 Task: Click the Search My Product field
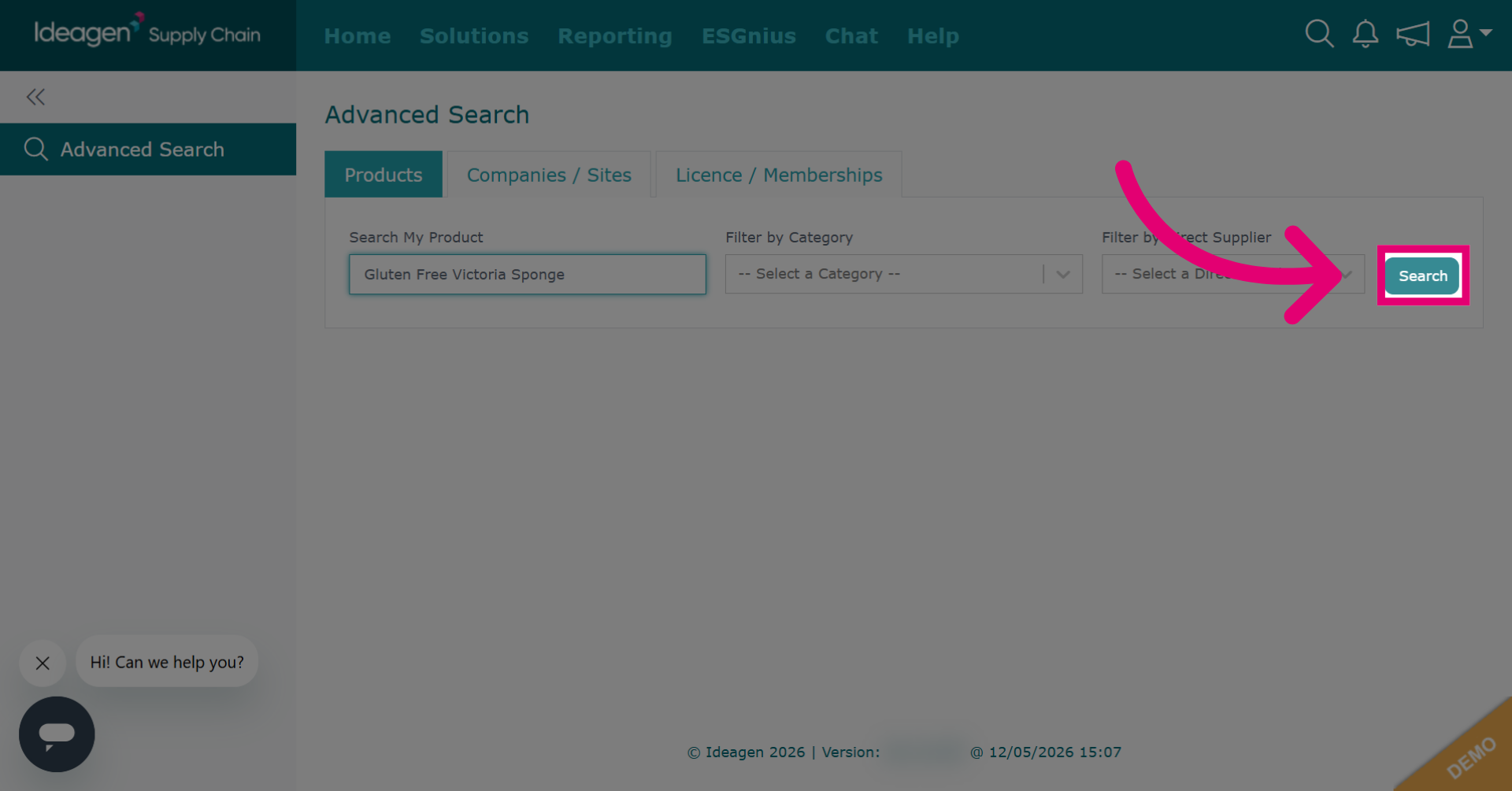(x=528, y=274)
